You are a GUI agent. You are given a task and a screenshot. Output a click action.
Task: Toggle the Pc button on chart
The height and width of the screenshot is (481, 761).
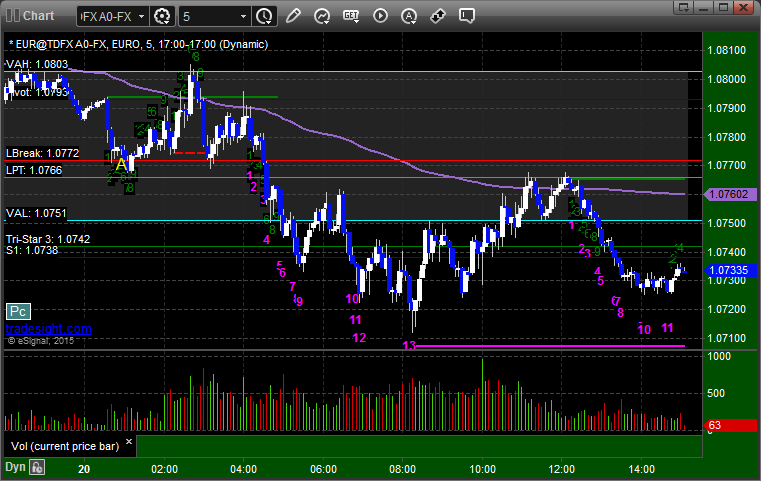(x=18, y=312)
